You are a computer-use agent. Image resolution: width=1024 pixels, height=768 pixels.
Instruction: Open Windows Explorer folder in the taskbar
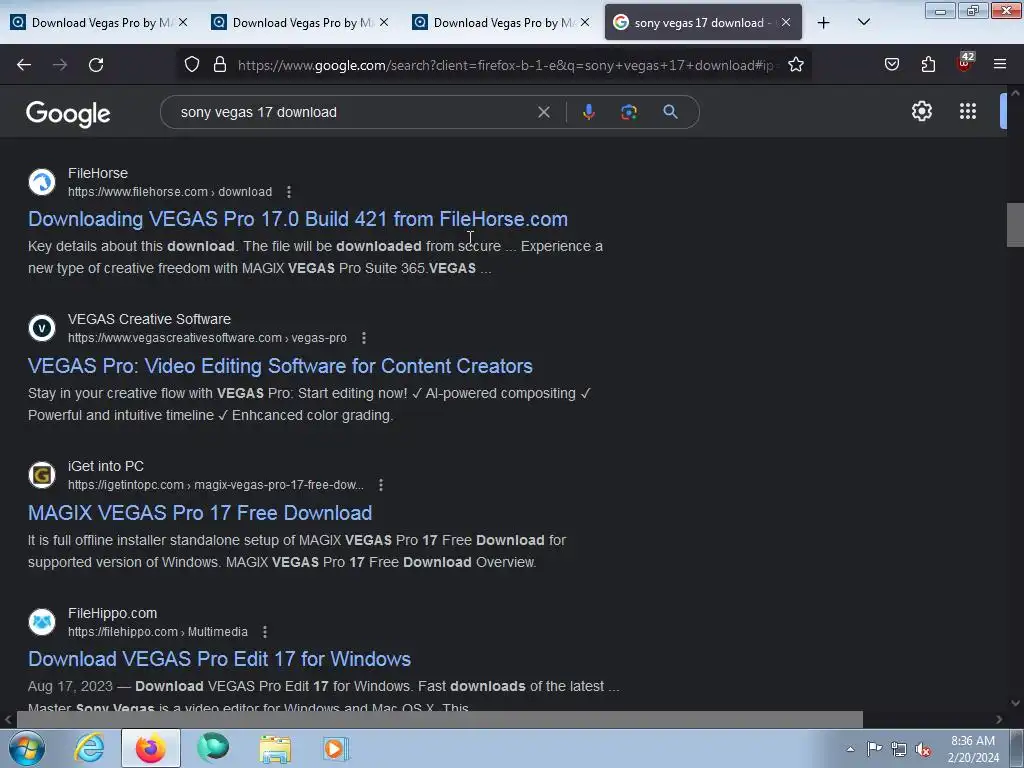coord(275,748)
